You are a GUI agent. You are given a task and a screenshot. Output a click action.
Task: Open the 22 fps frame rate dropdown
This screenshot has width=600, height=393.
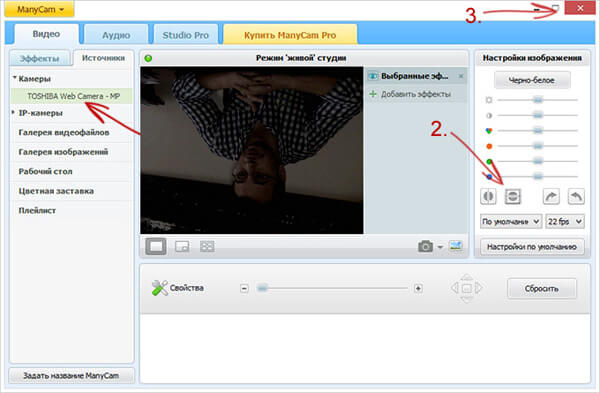click(565, 221)
